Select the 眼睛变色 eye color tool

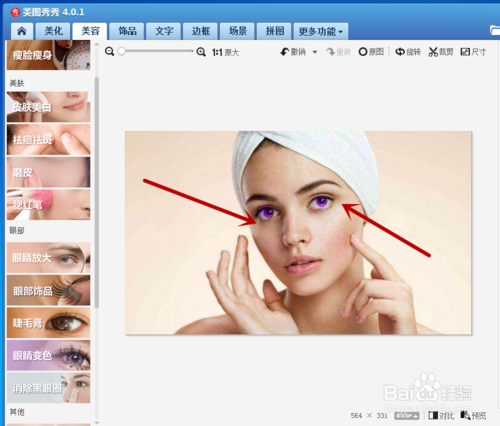coord(48,355)
